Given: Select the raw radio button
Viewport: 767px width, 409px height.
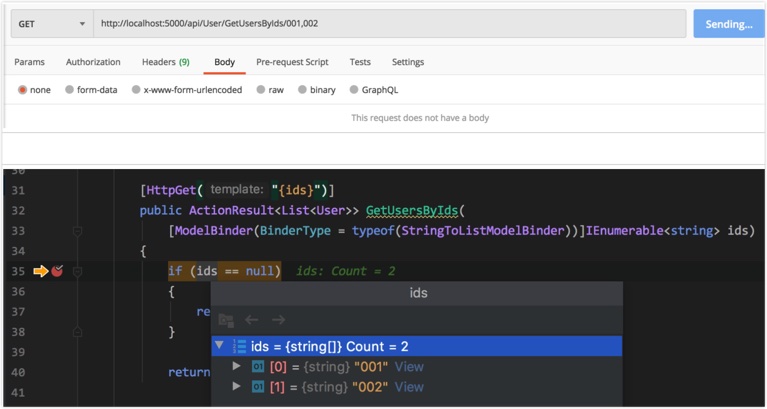Looking at the screenshot, I should (x=261, y=90).
